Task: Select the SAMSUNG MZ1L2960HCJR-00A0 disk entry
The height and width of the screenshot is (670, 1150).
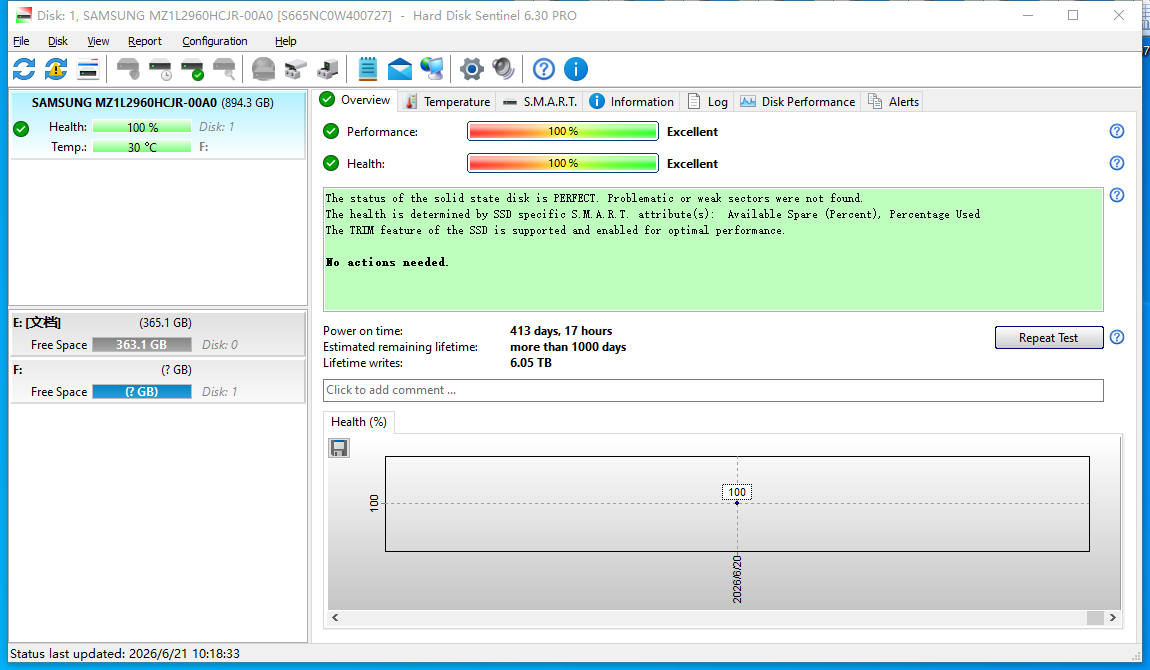Action: coord(158,125)
